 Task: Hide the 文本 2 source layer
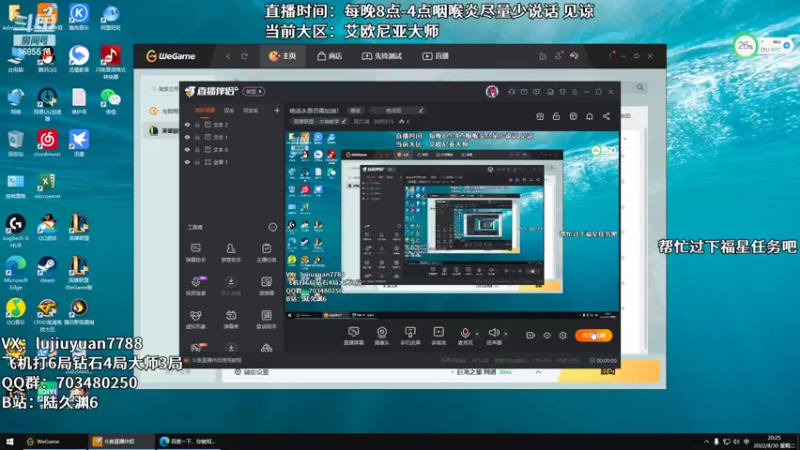(187, 124)
